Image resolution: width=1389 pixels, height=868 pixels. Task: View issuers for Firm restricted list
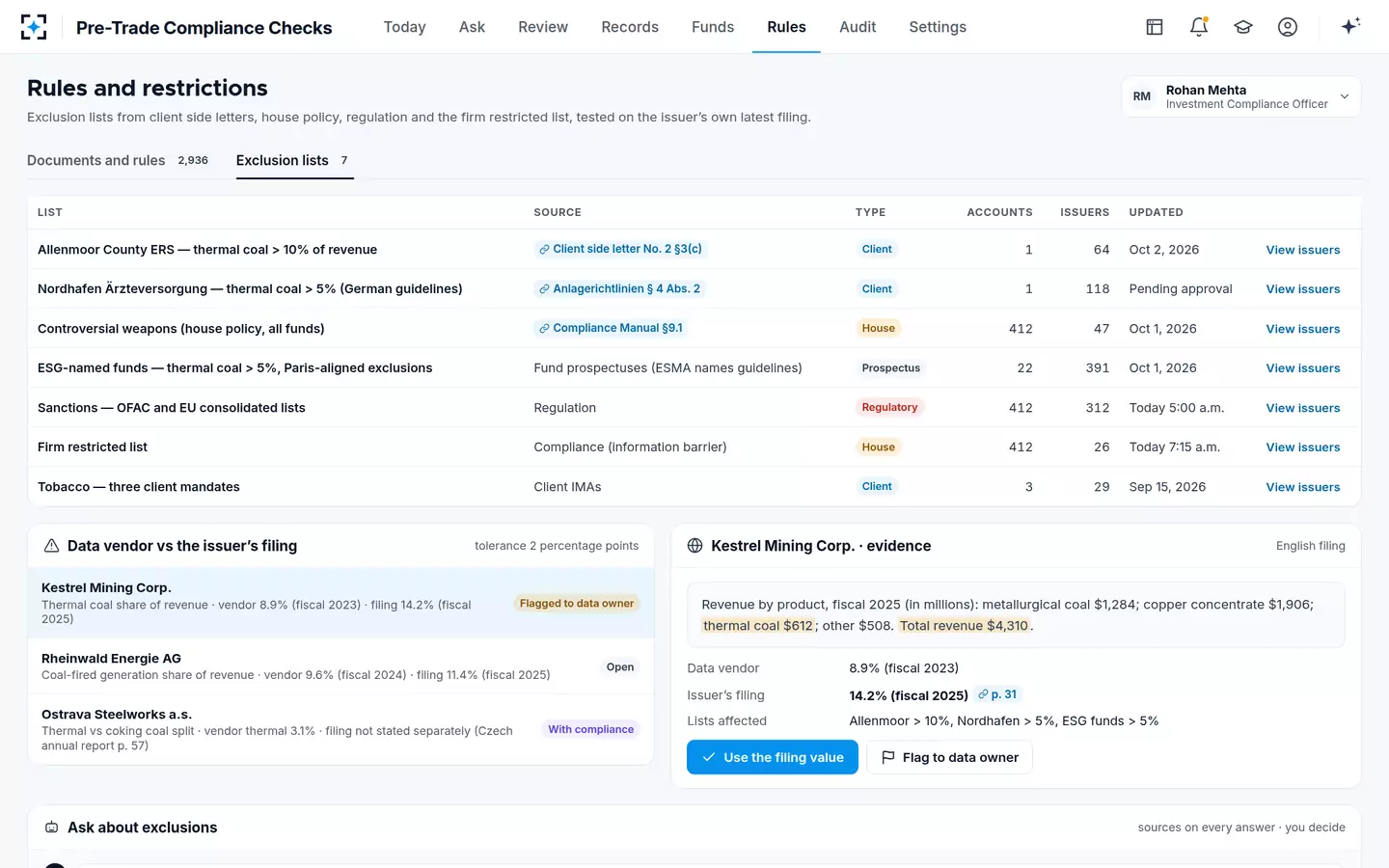pos(1302,448)
